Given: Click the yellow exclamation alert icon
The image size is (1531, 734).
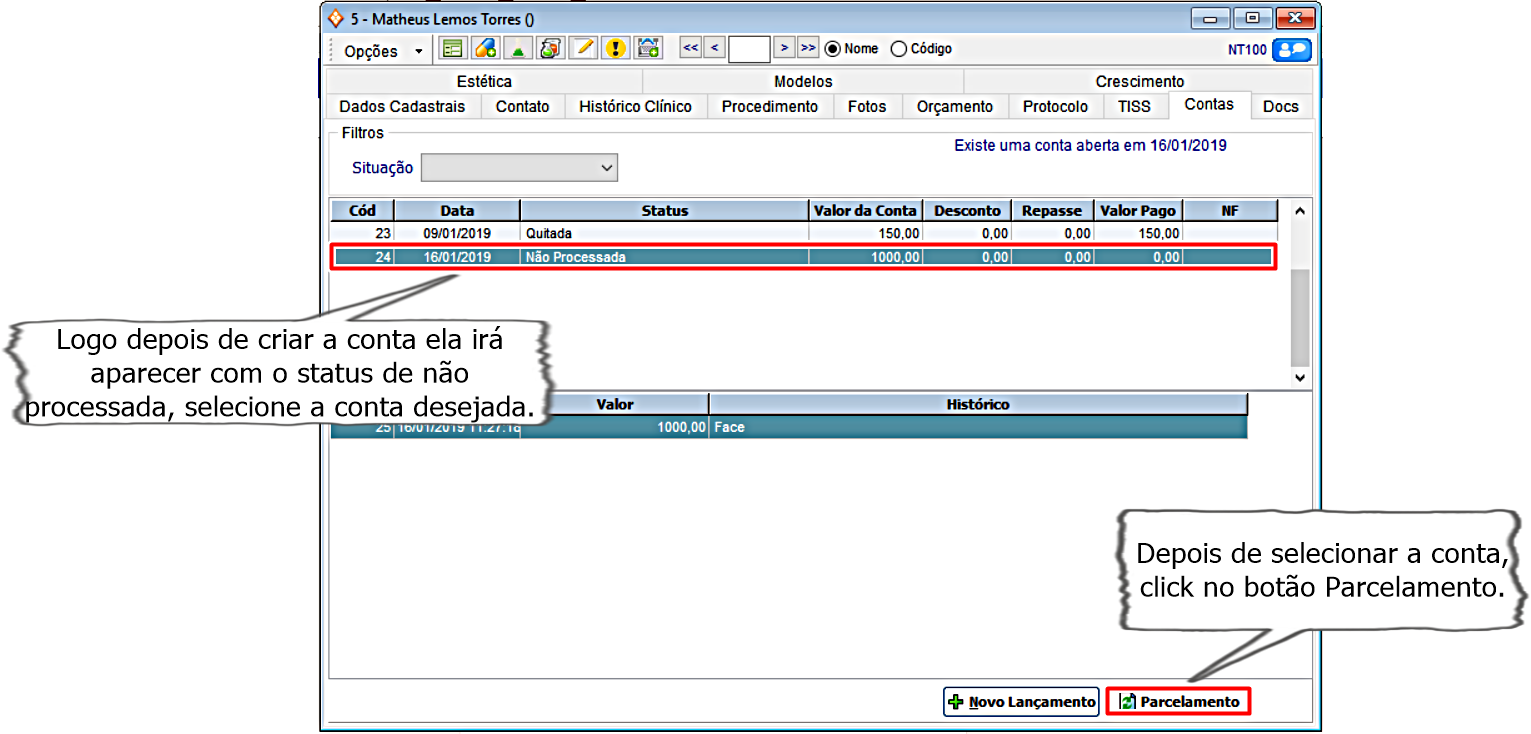Looking at the screenshot, I should pos(615,48).
